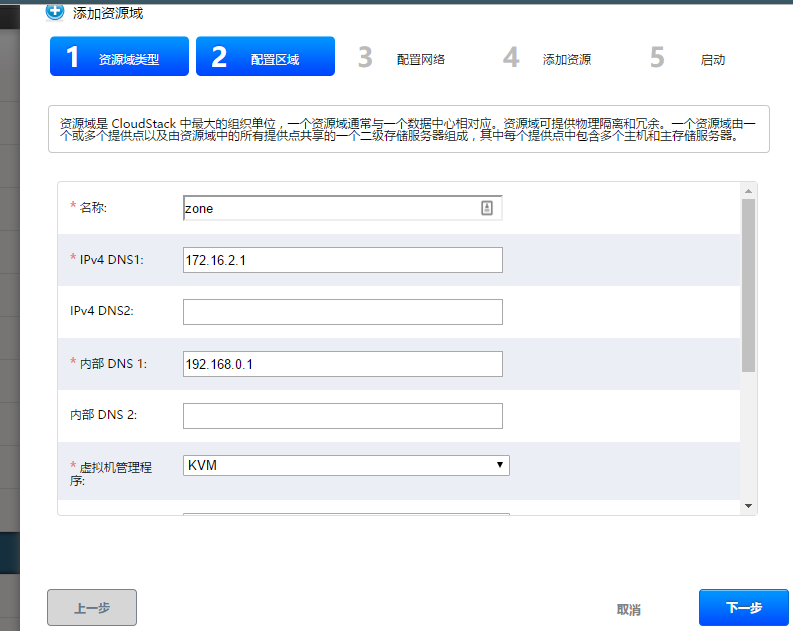
Task: Focus the 名称 field containing zone
Action: tap(330, 208)
